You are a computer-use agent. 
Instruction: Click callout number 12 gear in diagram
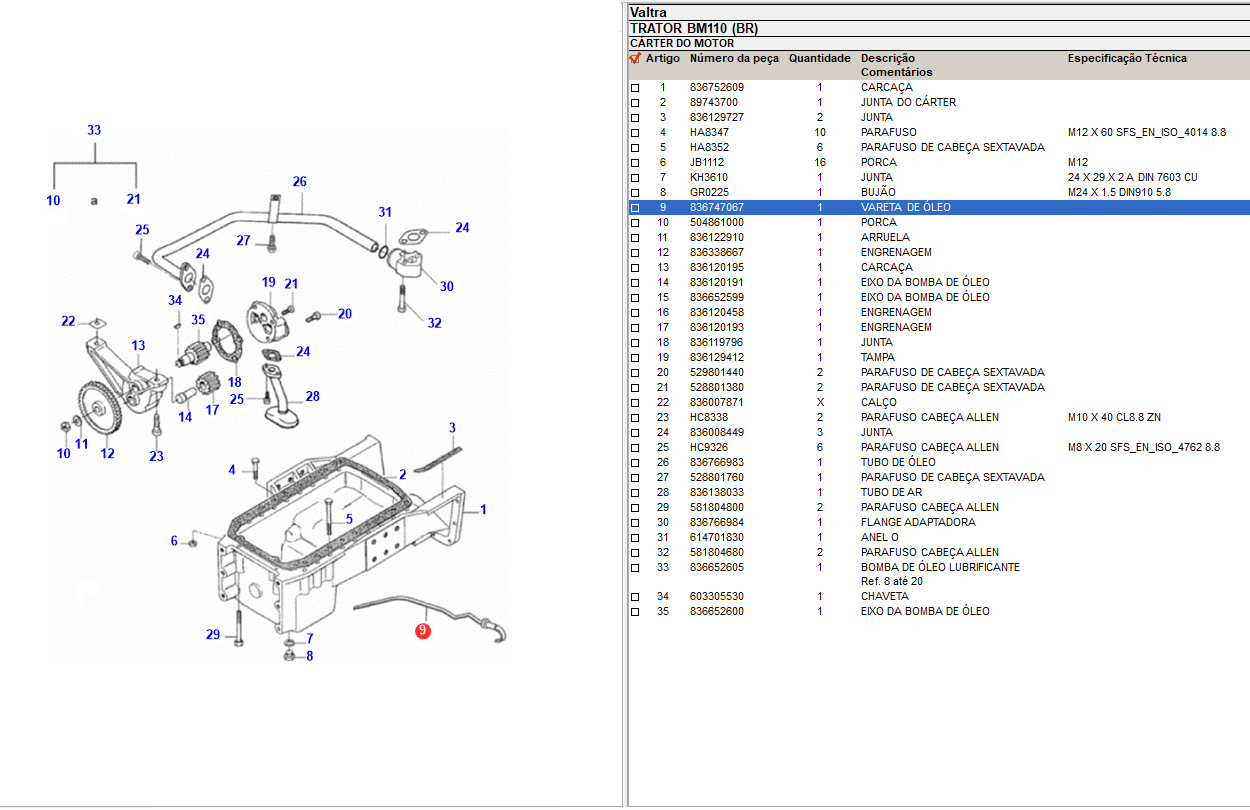[x=107, y=453]
